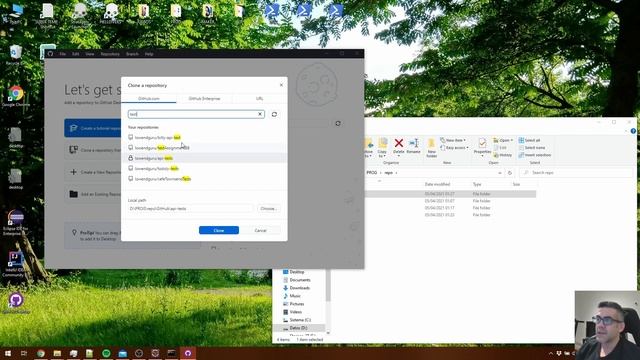This screenshot has width=640, height=360.
Task: Open the File menu in GitHub Desktop
Action: tap(62, 54)
